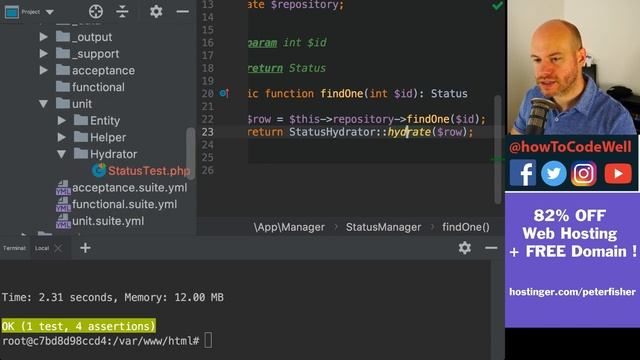The height and width of the screenshot is (360, 640).
Task: Click the @howToCodeWell handle
Action: 570,147
